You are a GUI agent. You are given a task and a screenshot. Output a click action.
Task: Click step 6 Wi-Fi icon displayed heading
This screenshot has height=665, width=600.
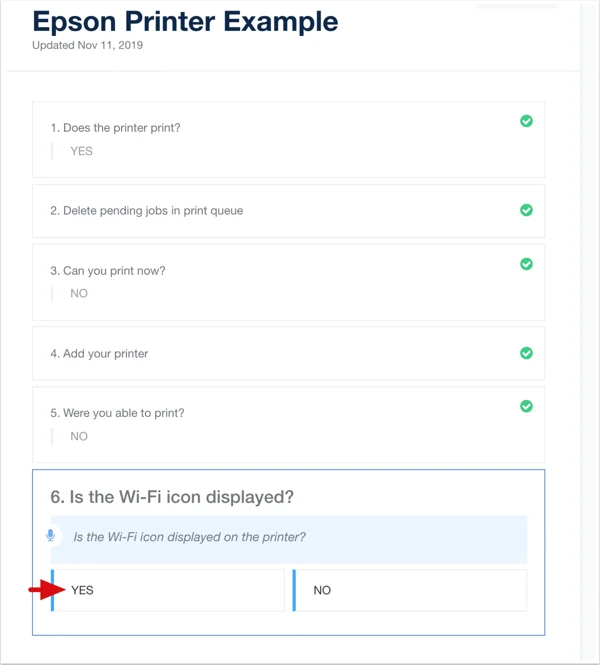tap(172, 497)
